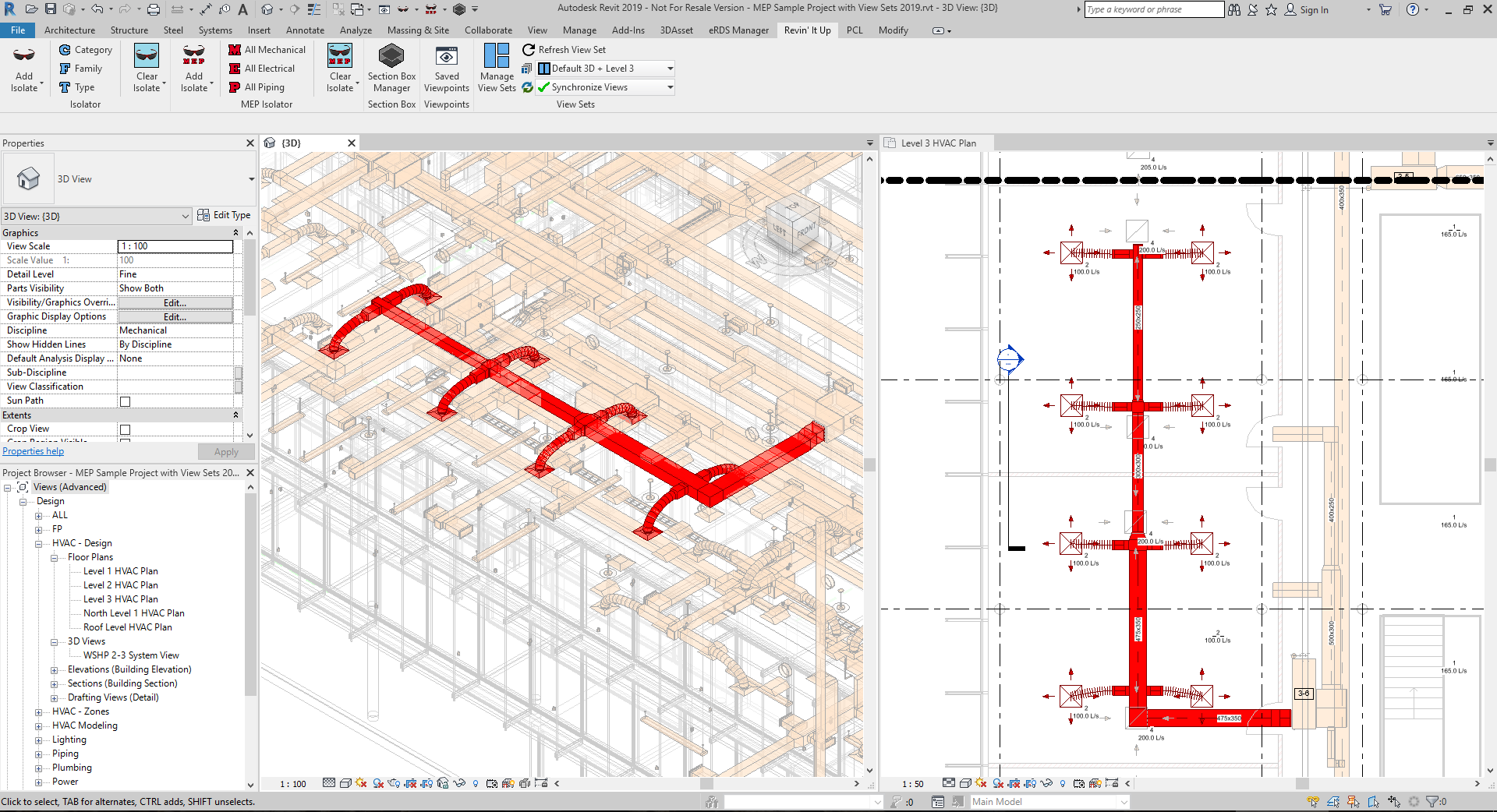Image resolution: width=1497 pixels, height=812 pixels.
Task: Click the Edit Type button
Action: [x=225, y=215]
